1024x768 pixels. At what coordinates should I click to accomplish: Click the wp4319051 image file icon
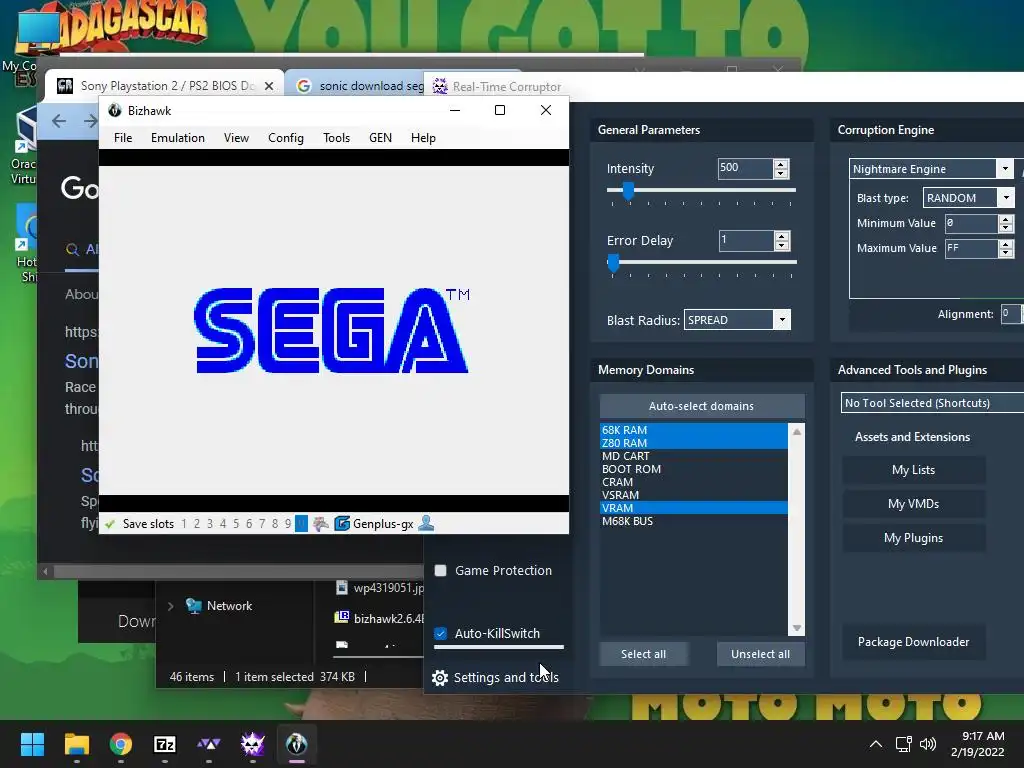click(342, 587)
